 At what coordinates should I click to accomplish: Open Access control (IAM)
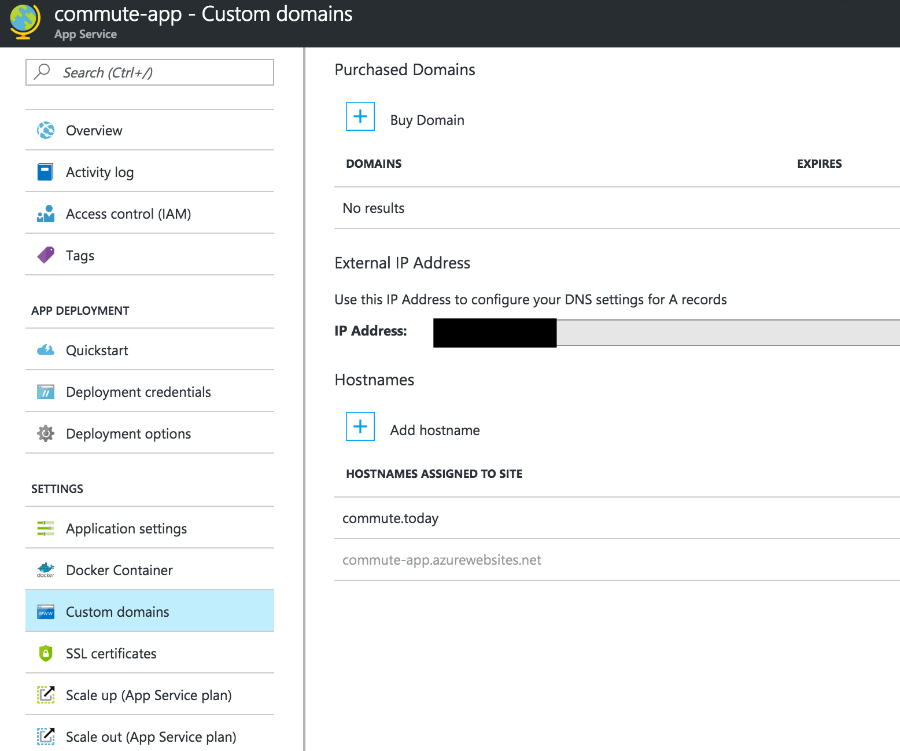[149, 214]
